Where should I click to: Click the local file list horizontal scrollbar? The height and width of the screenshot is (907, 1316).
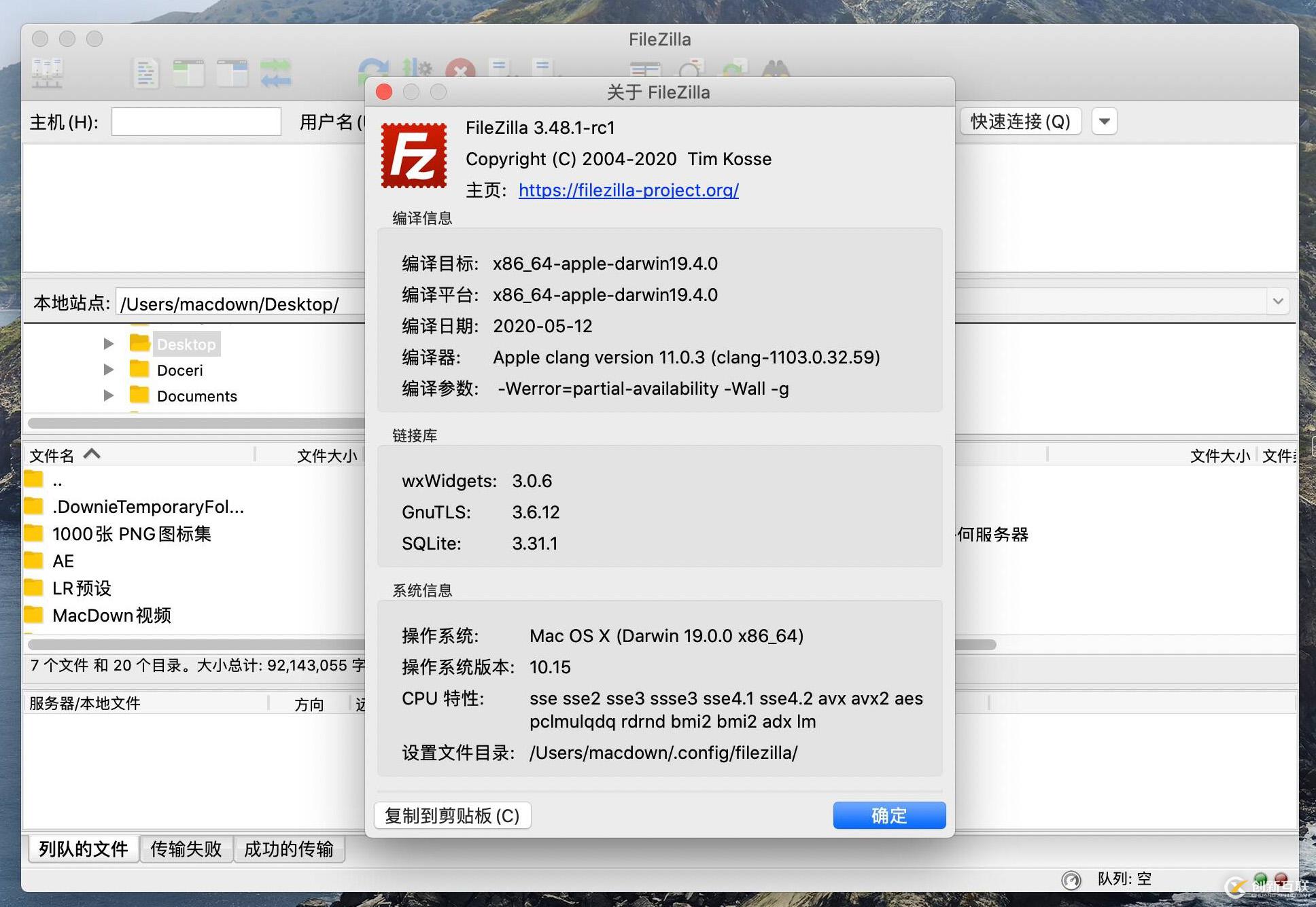click(x=196, y=644)
